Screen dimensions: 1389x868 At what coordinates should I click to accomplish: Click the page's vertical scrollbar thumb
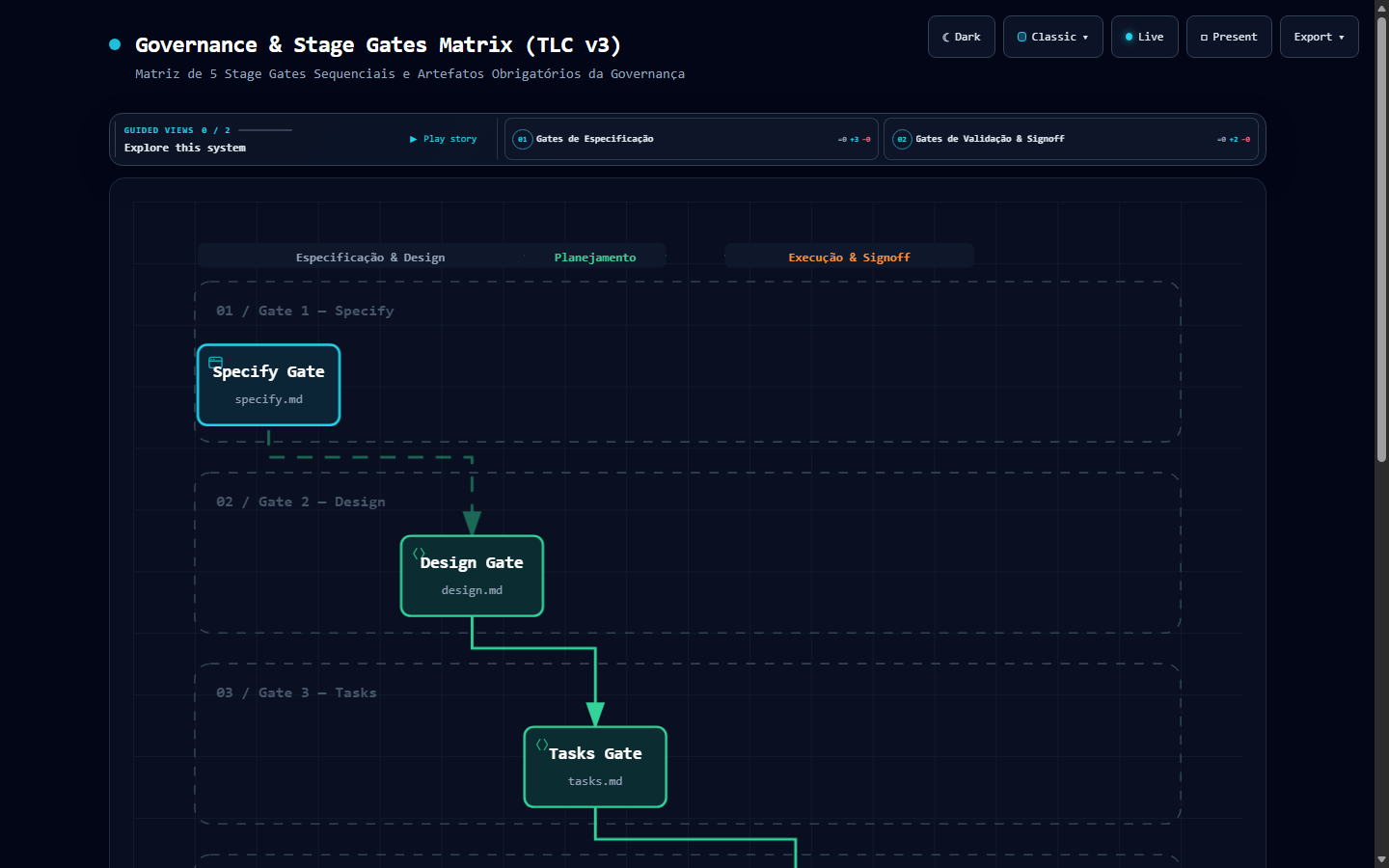click(x=1381, y=241)
